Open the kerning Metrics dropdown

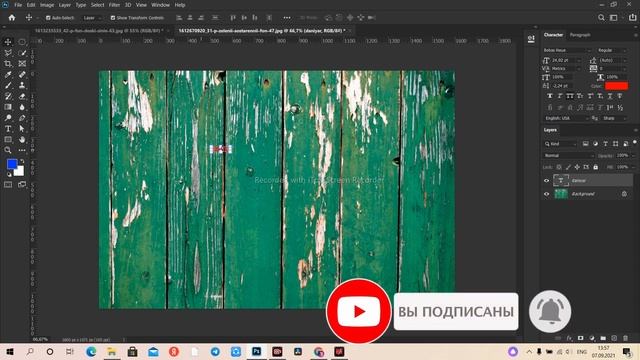point(566,69)
